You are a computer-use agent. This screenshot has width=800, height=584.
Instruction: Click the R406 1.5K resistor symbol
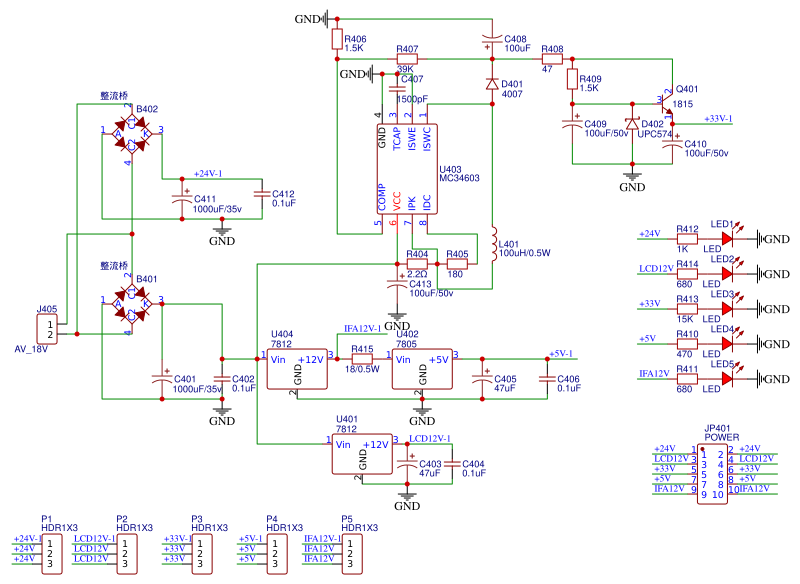click(x=337, y=39)
